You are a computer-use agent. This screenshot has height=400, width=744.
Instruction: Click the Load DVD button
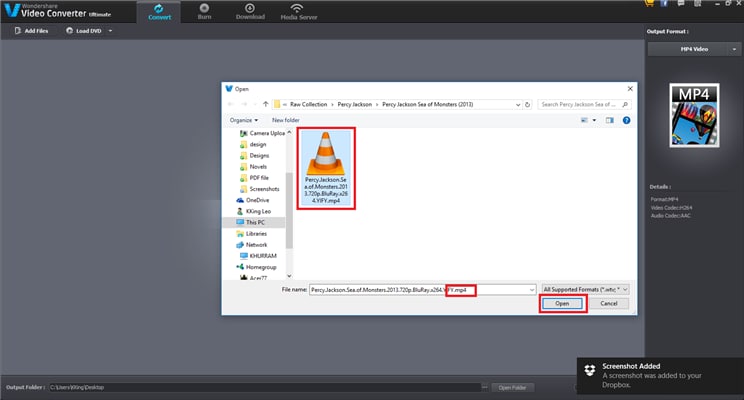[x=84, y=31]
